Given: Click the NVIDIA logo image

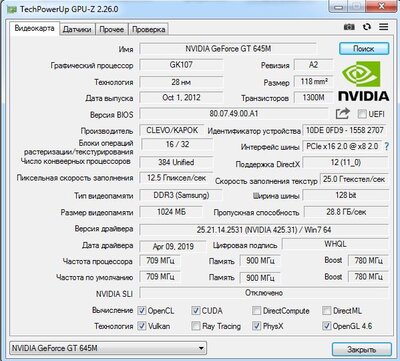Looking at the screenshot, I should 364,81.
